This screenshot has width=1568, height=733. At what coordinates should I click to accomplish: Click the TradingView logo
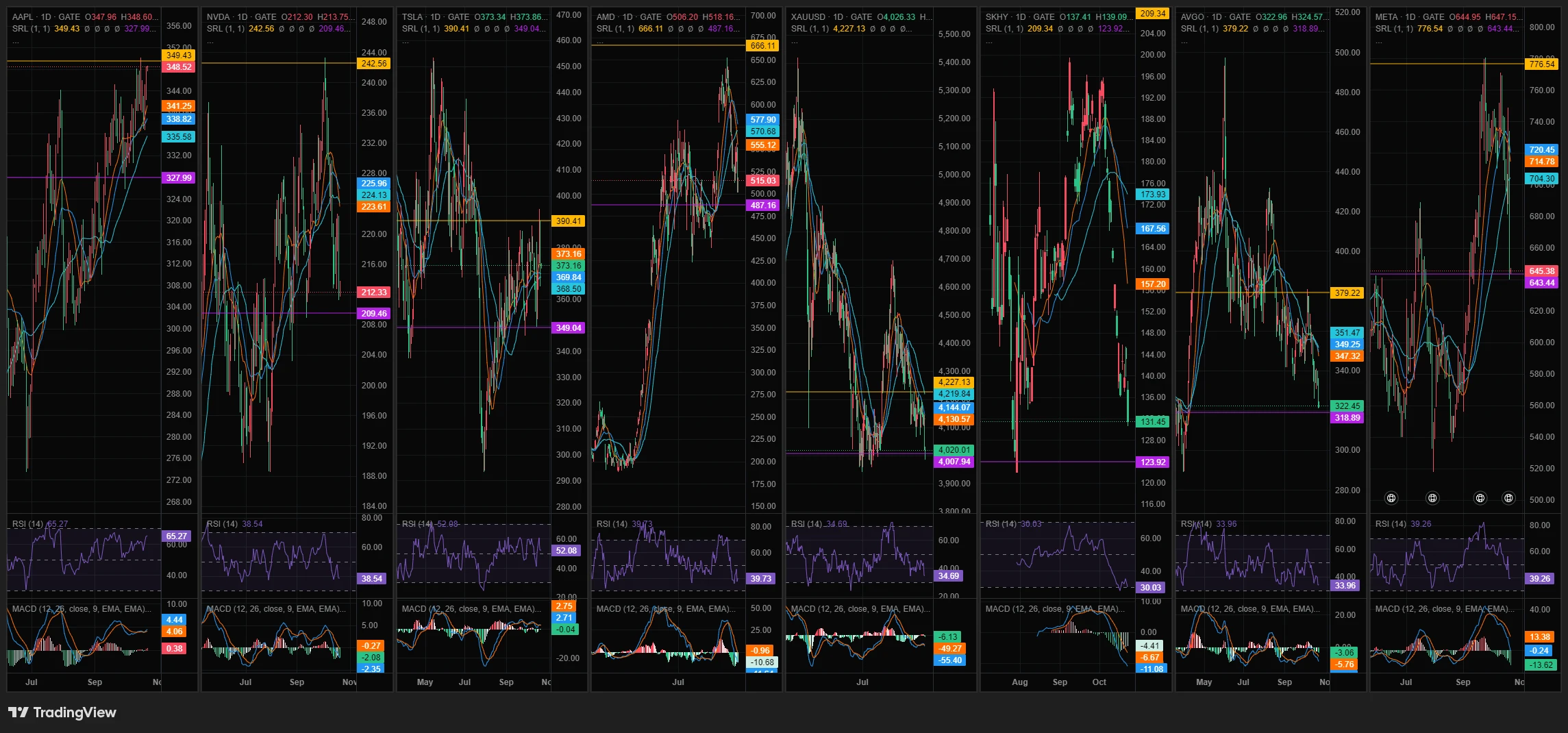[62, 712]
